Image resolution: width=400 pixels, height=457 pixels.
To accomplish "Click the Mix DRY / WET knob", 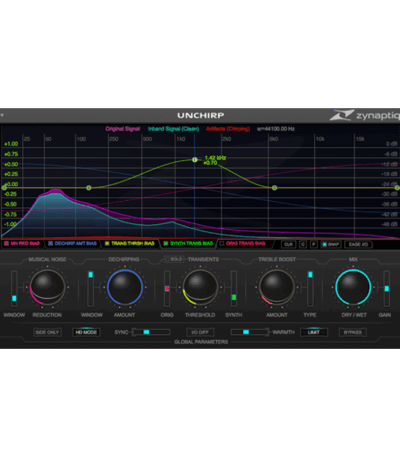I will (353, 287).
